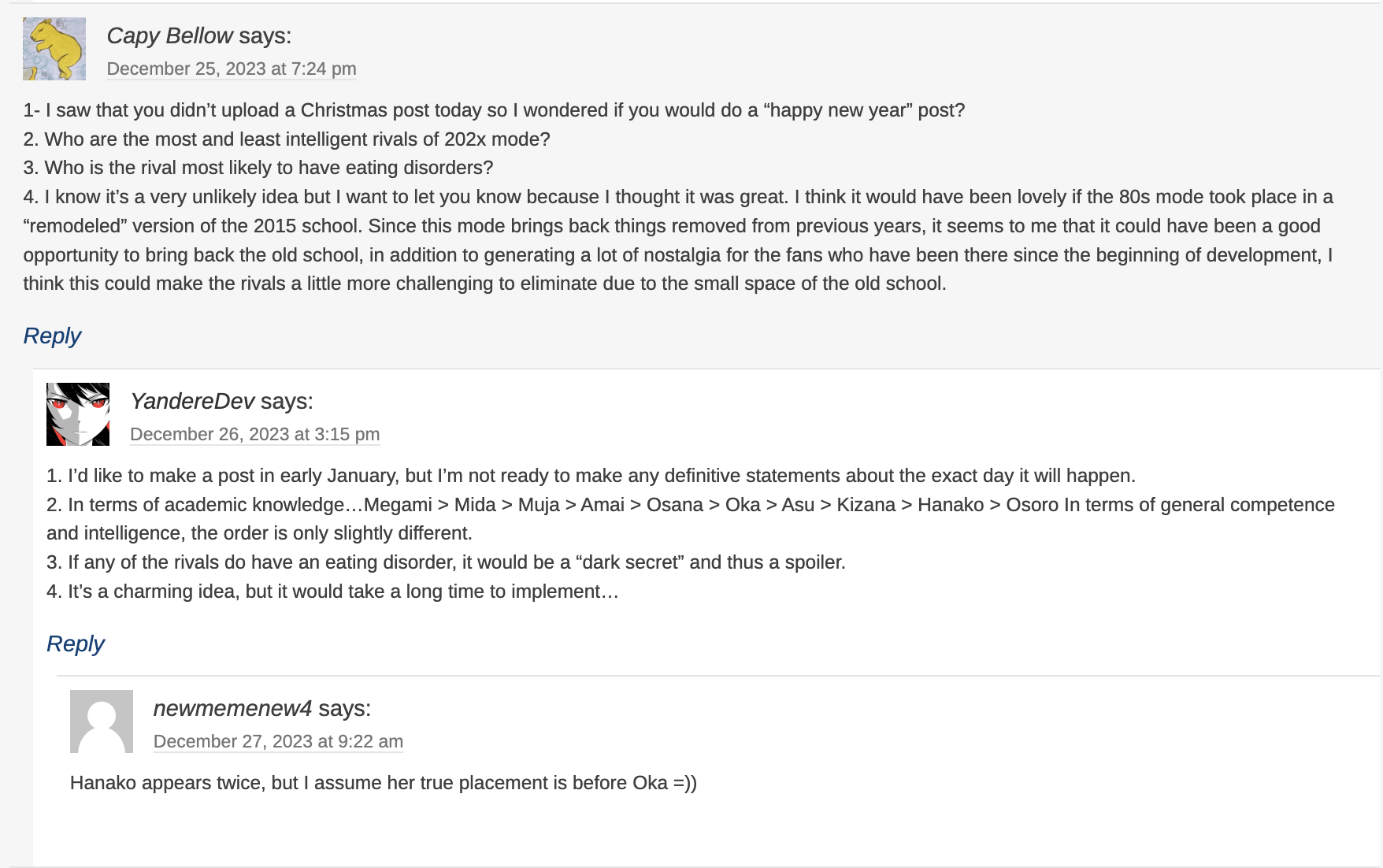Click YandereDev's answer about early January post
The width and height of the screenshot is (1383, 868).
click(x=591, y=477)
